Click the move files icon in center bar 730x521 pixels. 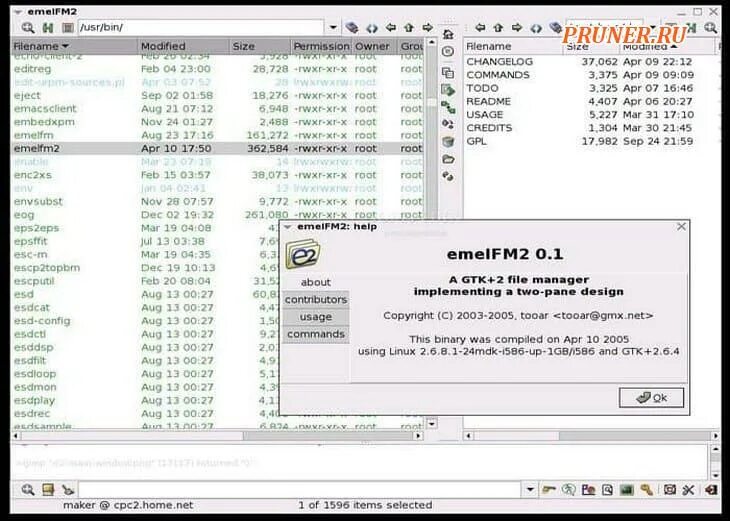click(448, 90)
